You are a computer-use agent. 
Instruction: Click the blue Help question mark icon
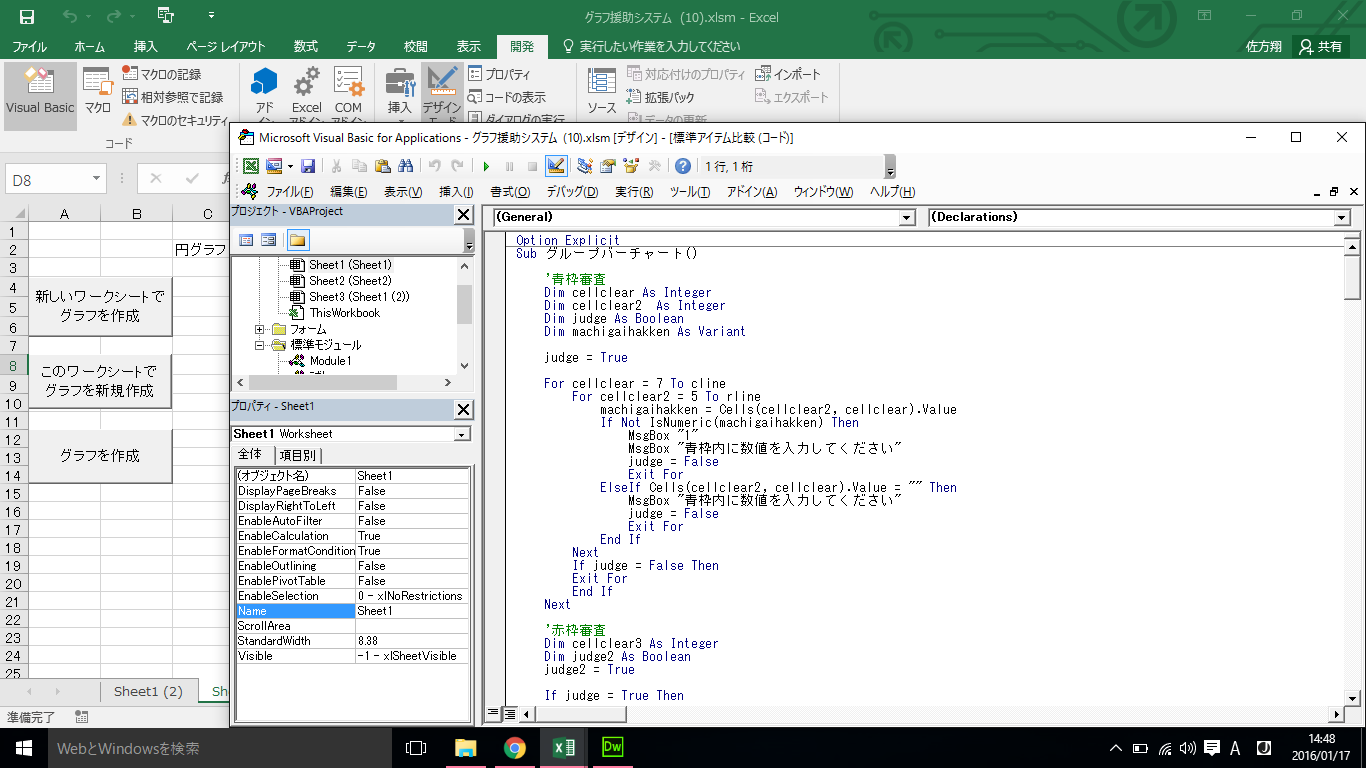click(x=683, y=167)
